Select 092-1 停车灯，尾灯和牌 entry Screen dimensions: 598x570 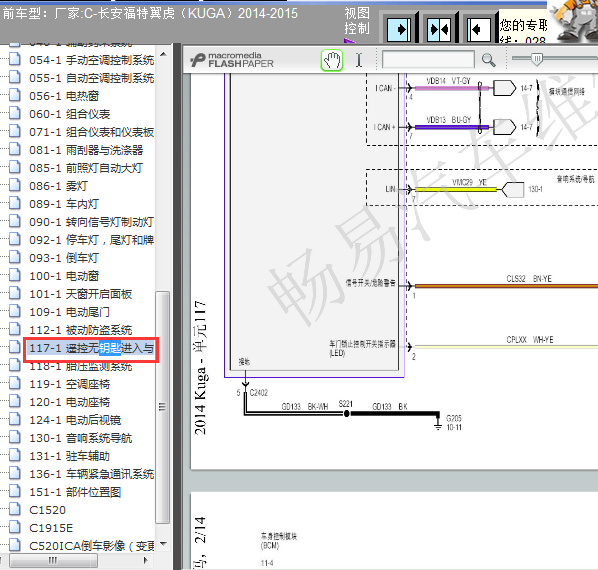(92, 240)
